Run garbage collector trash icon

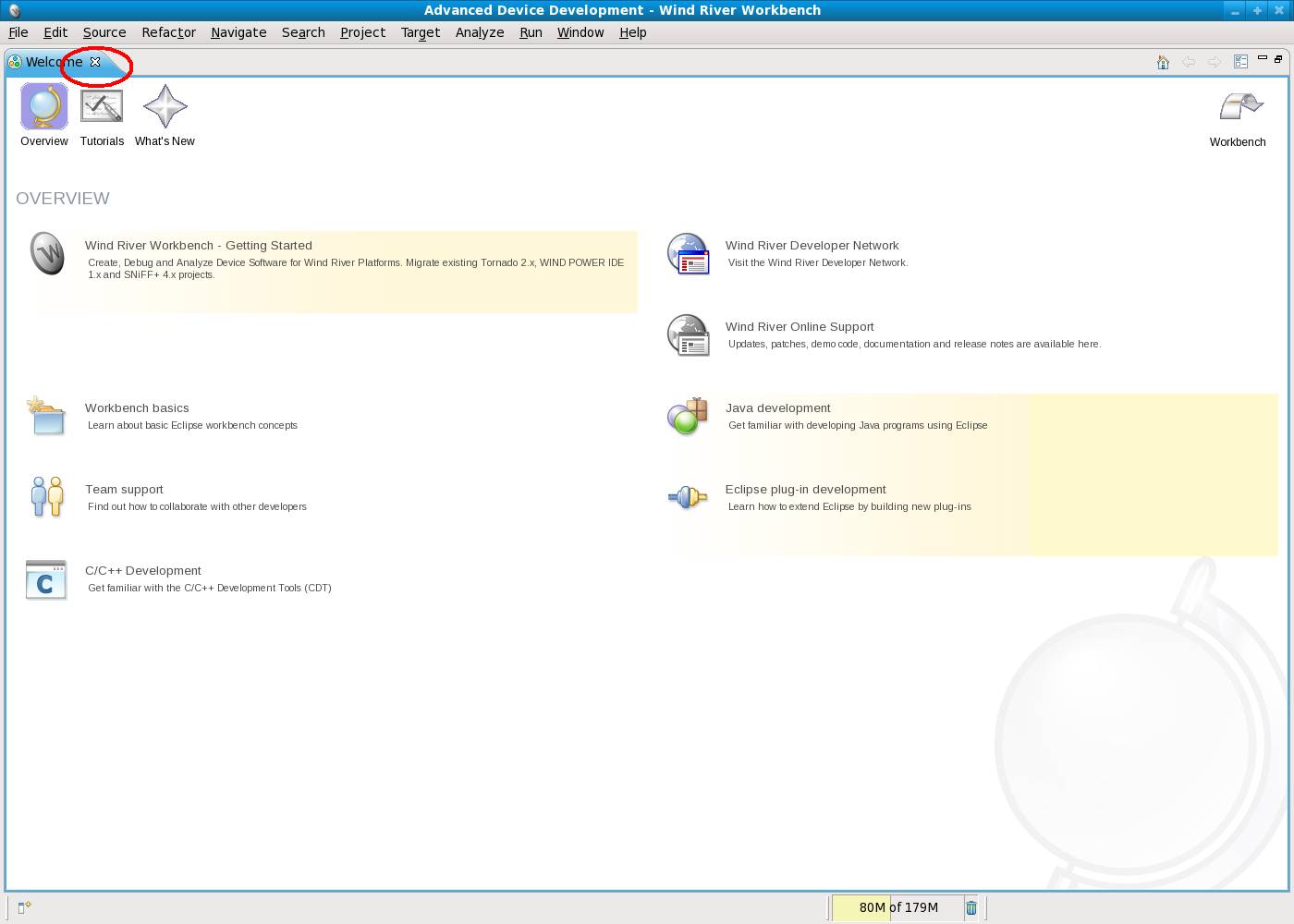[x=971, y=907]
